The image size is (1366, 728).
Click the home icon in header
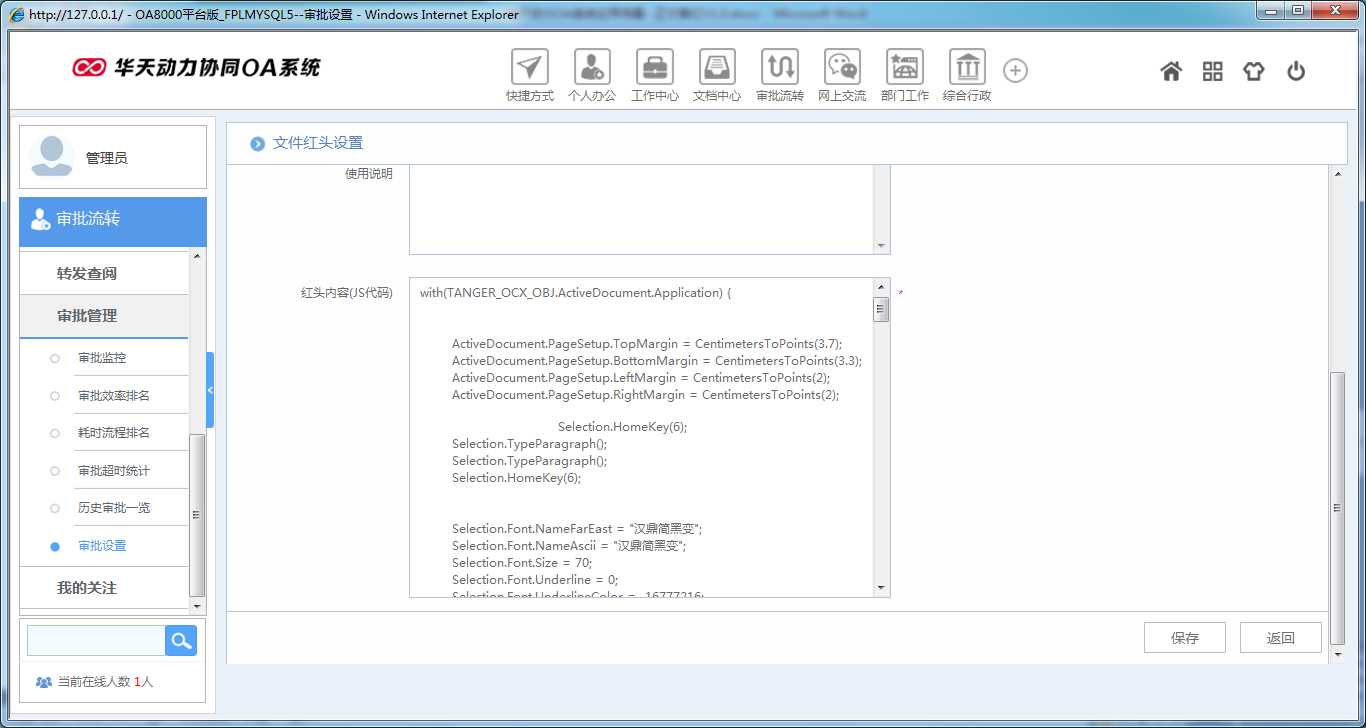(1171, 71)
